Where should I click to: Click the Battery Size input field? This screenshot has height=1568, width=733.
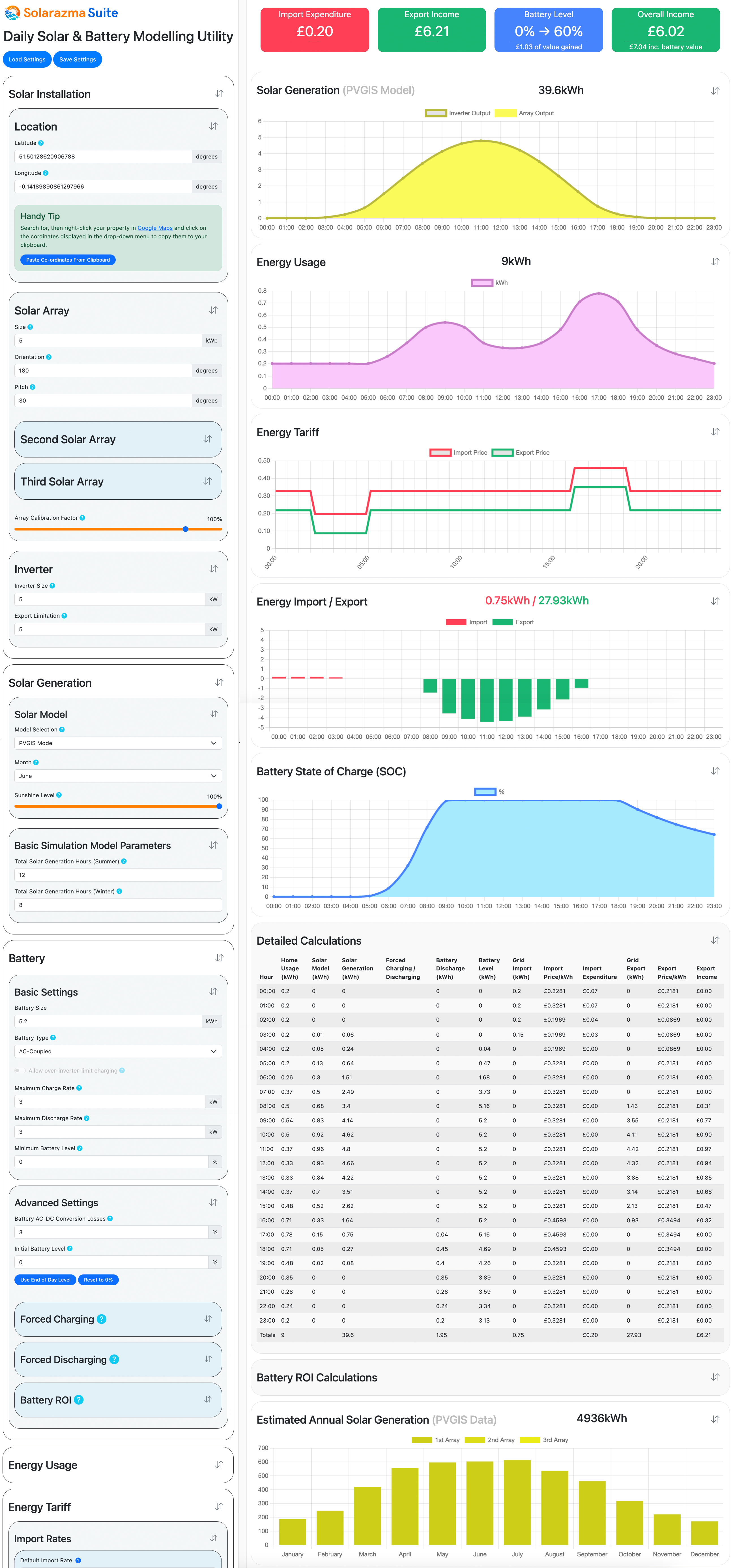(108, 1021)
